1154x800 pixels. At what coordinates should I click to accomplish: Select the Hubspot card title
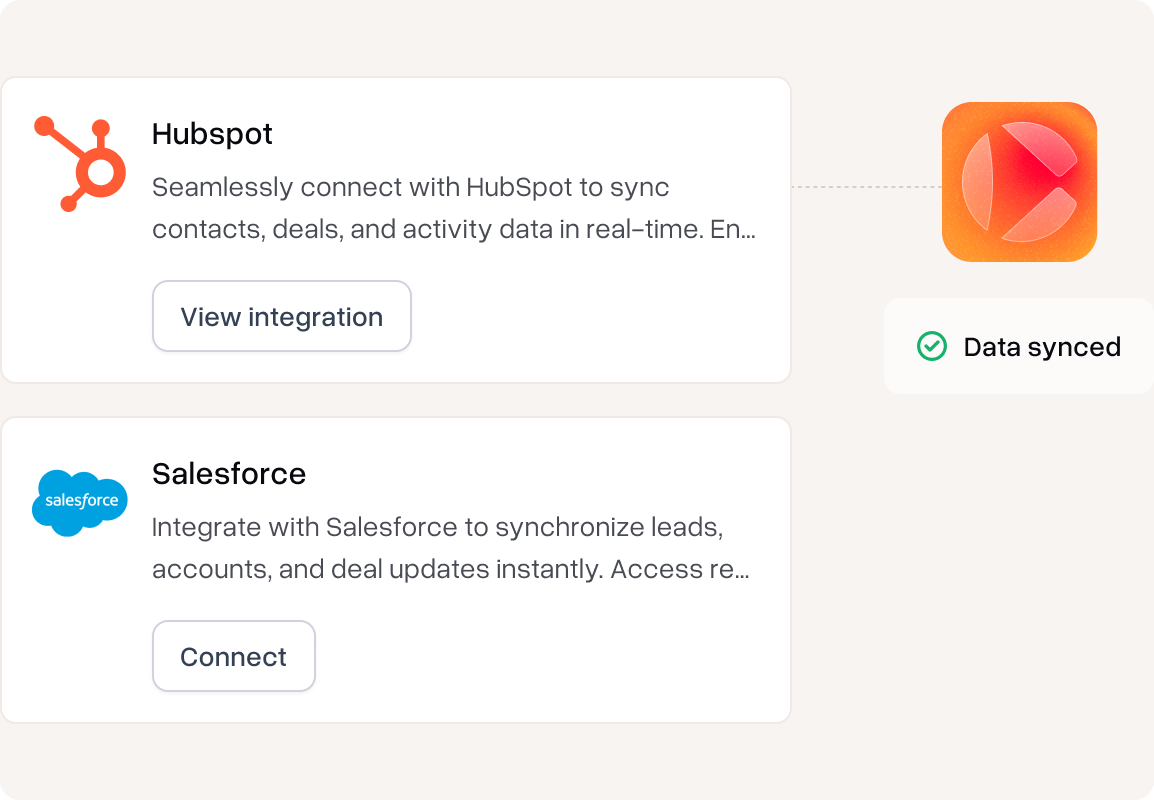(x=212, y=134)
